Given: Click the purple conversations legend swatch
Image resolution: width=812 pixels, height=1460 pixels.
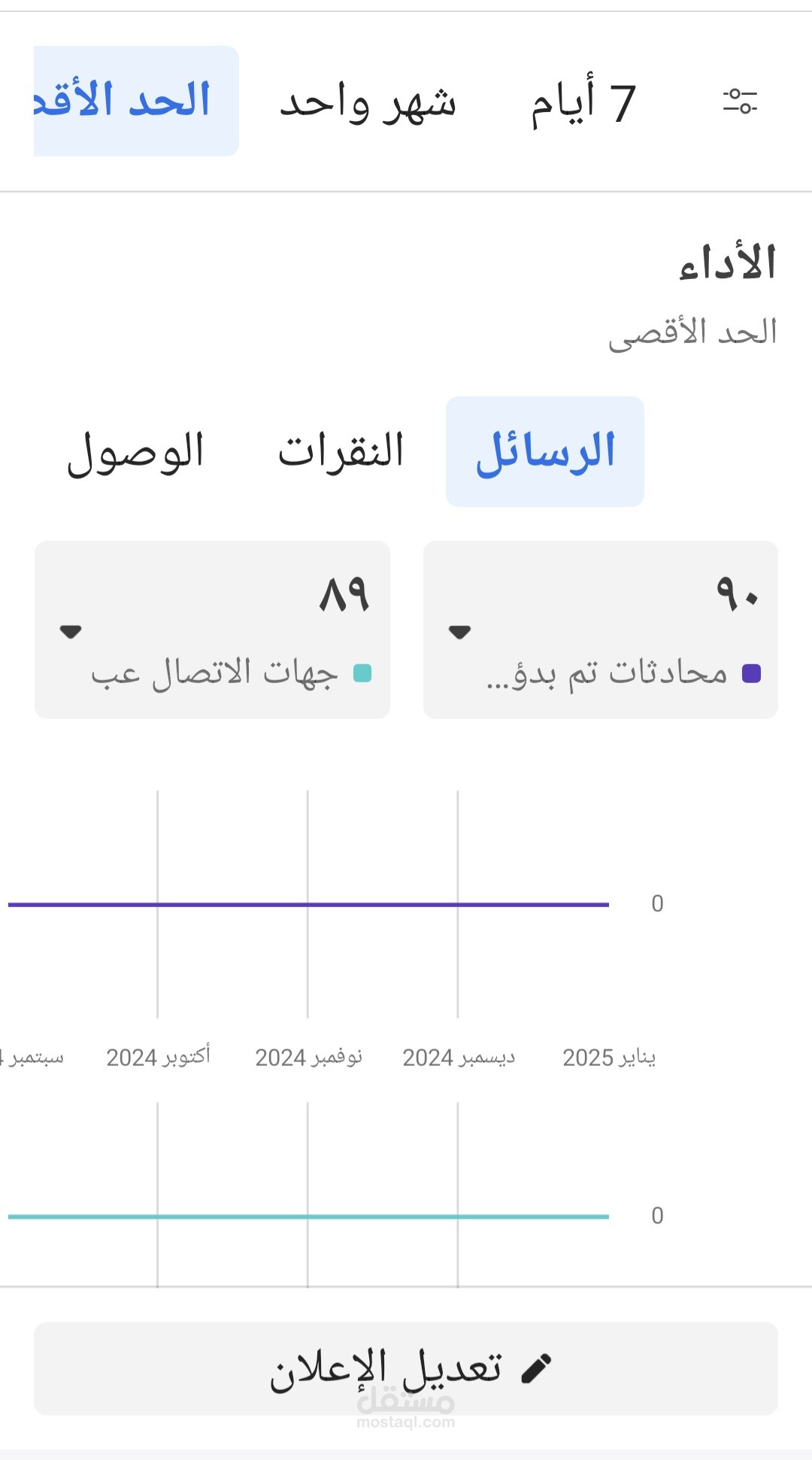Looking at the screenshot, I should tap(751, 673).
